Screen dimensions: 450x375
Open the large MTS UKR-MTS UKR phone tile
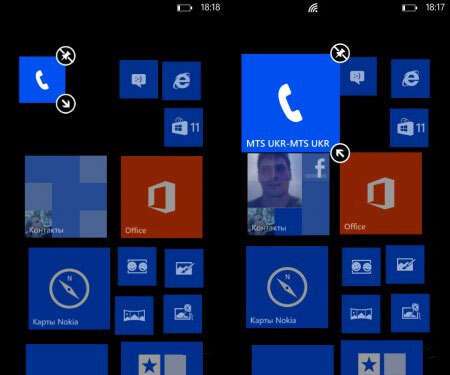point(290,103)
